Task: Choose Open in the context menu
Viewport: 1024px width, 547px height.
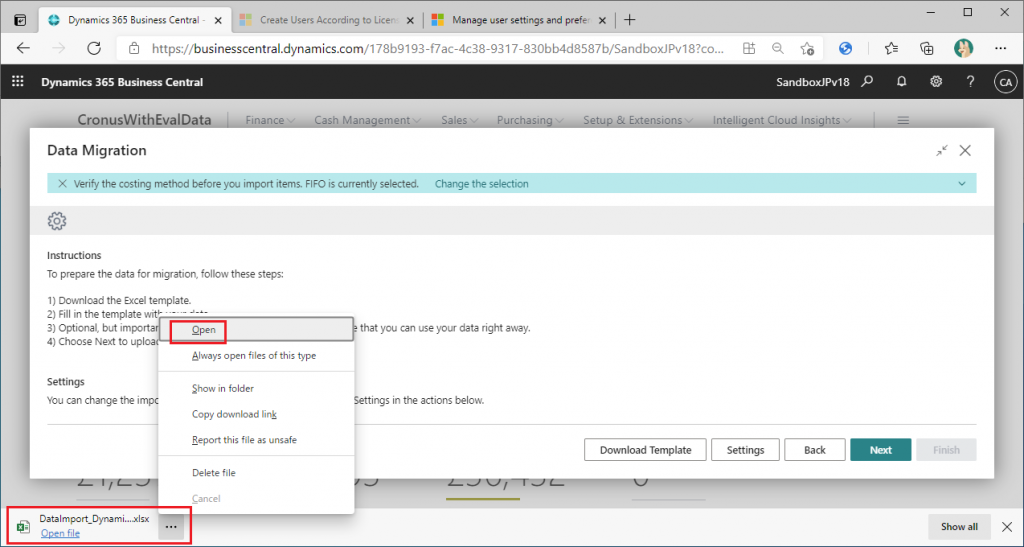Action: click(256, 330)
